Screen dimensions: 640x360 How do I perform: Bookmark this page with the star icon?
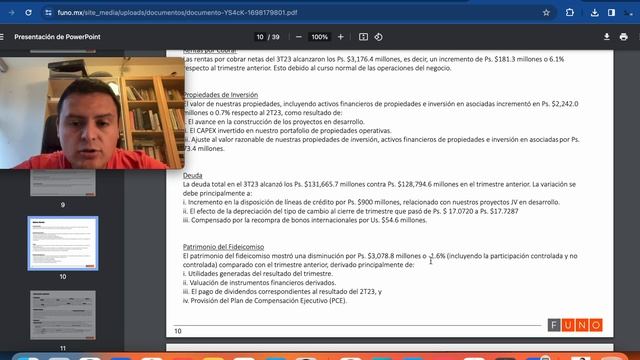click(x=546, y=13)
